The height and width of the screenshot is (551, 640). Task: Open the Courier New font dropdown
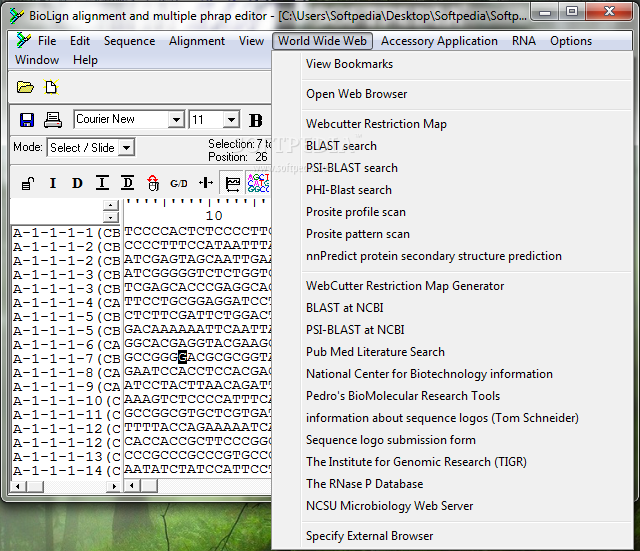coord(176,120)
